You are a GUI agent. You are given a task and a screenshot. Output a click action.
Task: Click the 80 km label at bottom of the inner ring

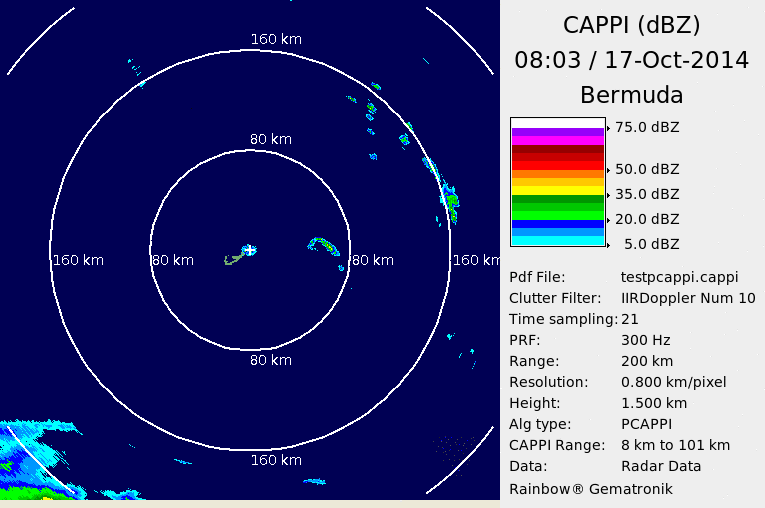tap(270, 360)
